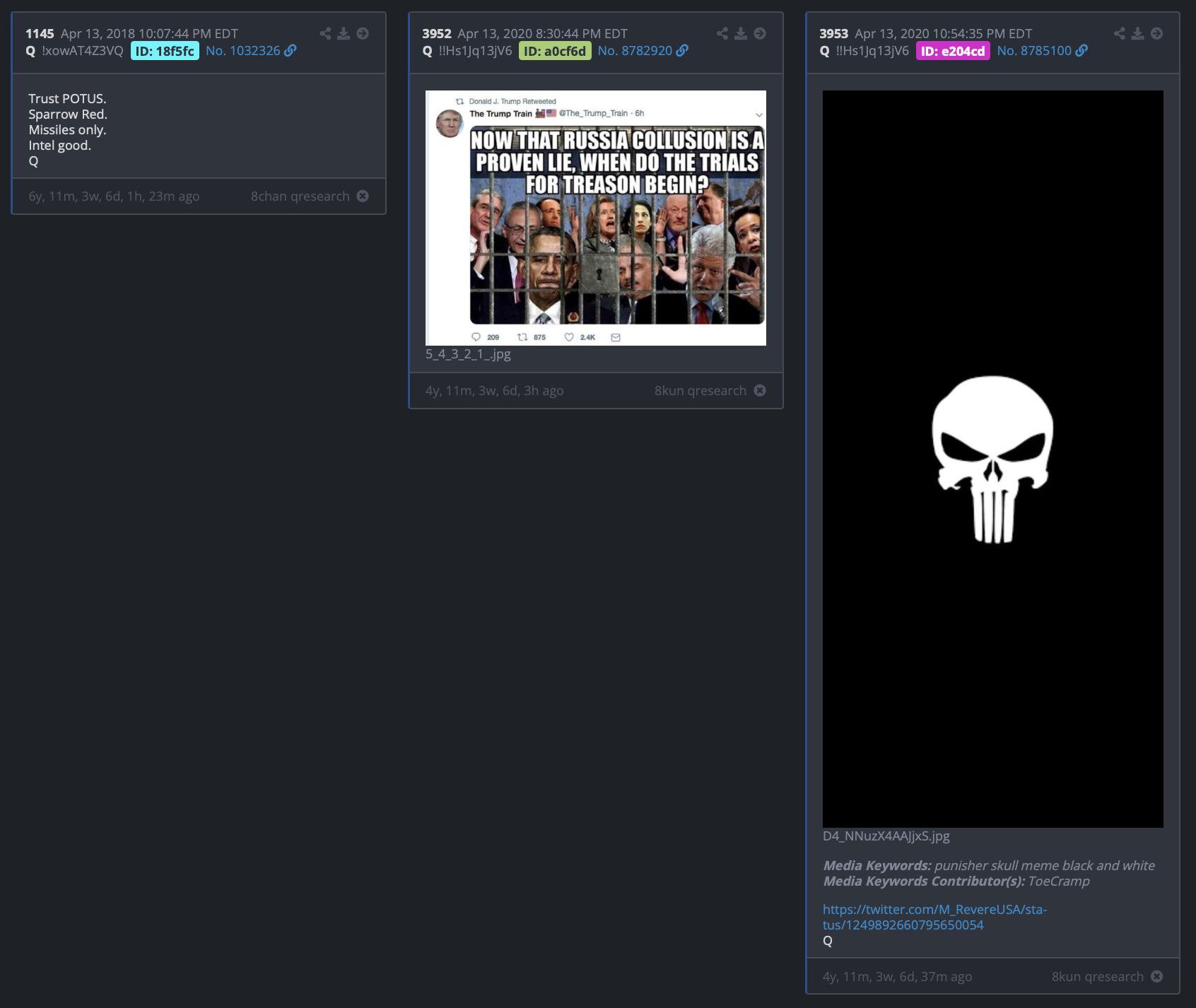Image resolution: width=1196 pixels, height=1008 pixels.
Task: Click the 'Sparrow Red.' line
Action: click(68, 114)
